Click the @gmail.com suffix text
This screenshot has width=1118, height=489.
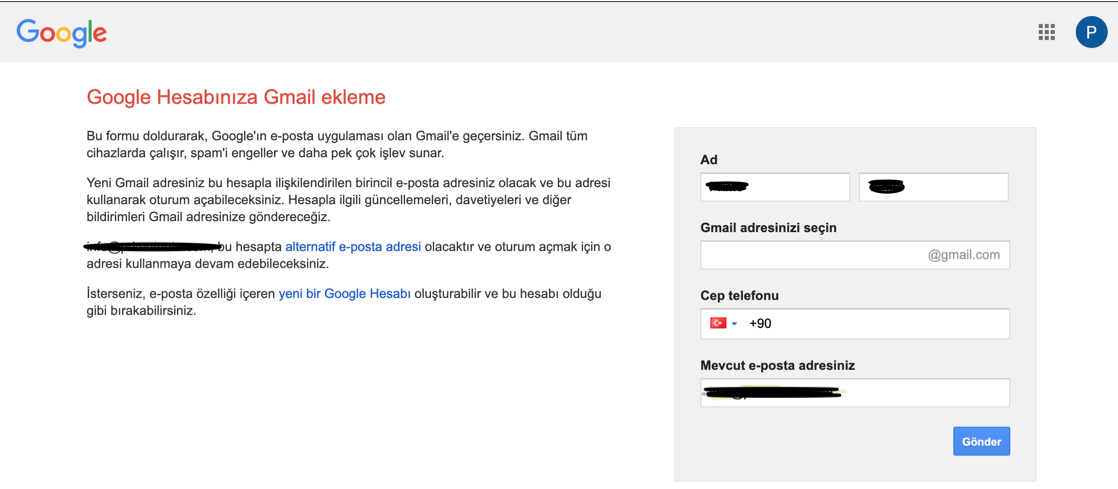pos(963,255)
